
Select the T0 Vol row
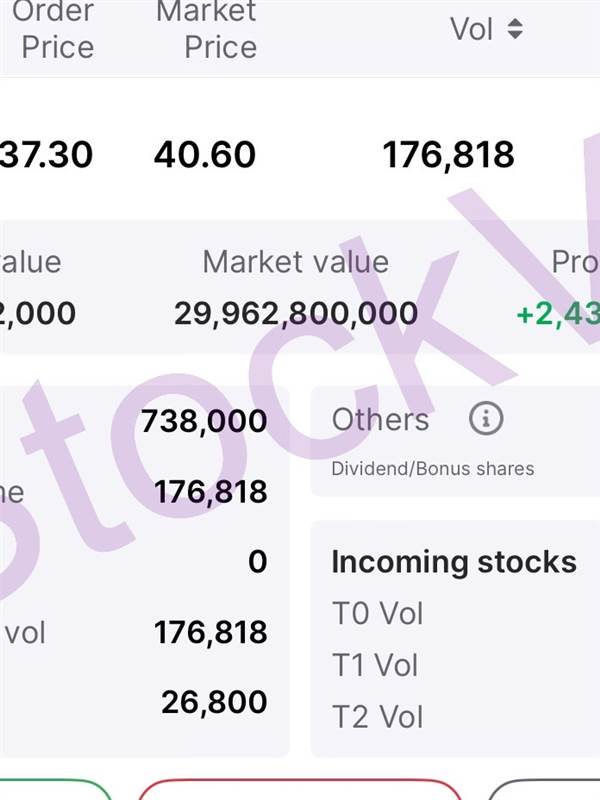point(377,613)
